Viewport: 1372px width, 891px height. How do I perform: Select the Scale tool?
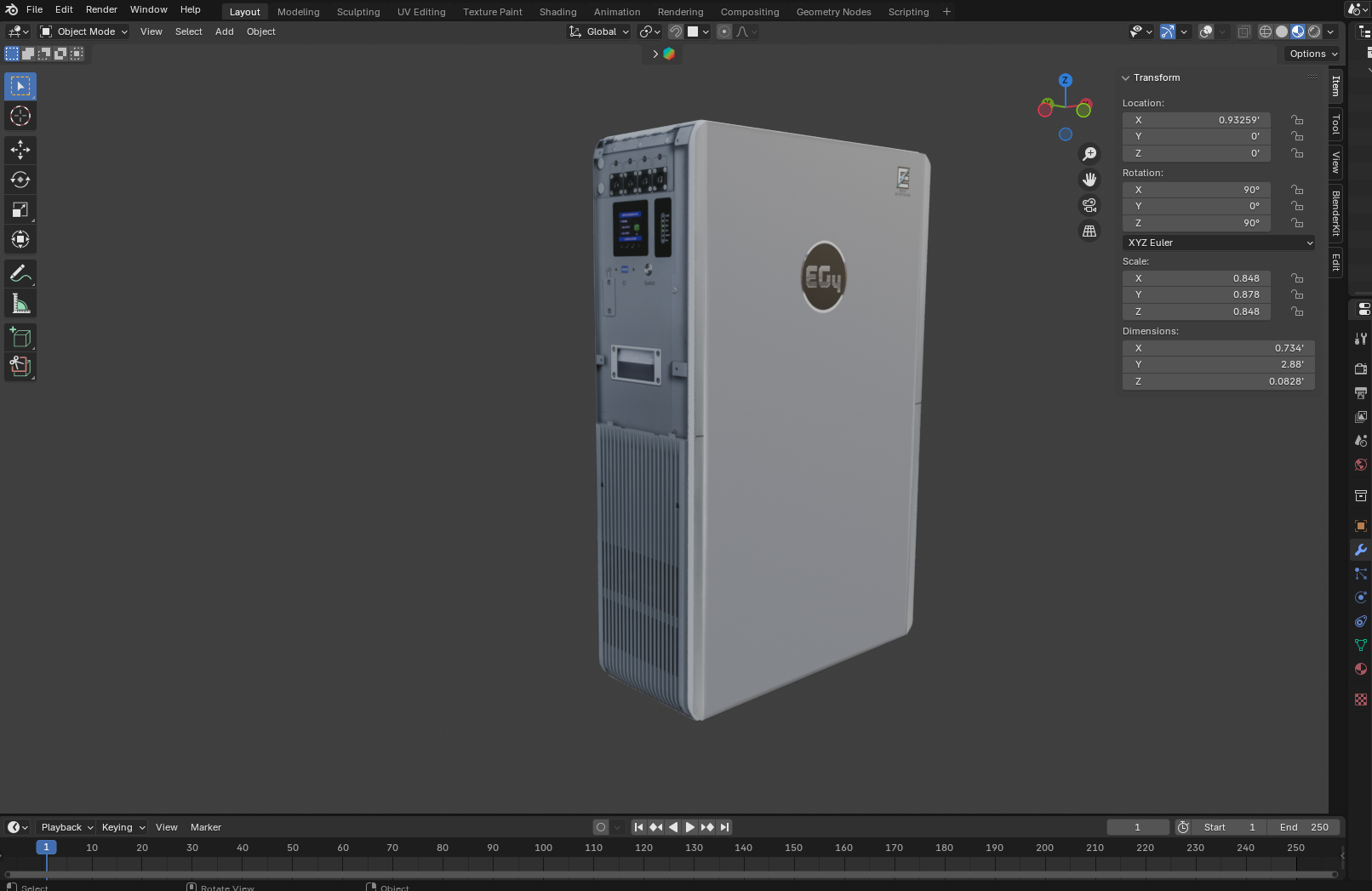tap(20, 209)
